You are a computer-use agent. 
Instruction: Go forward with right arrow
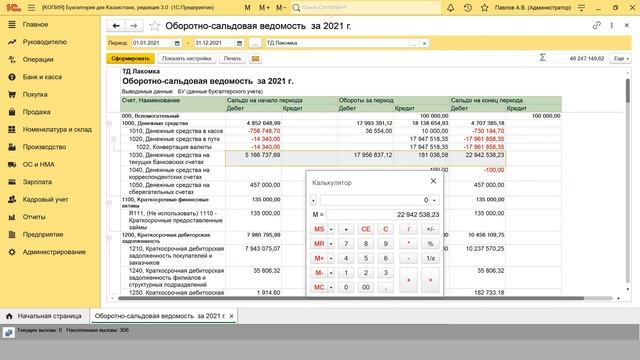(x=134, y=26)
